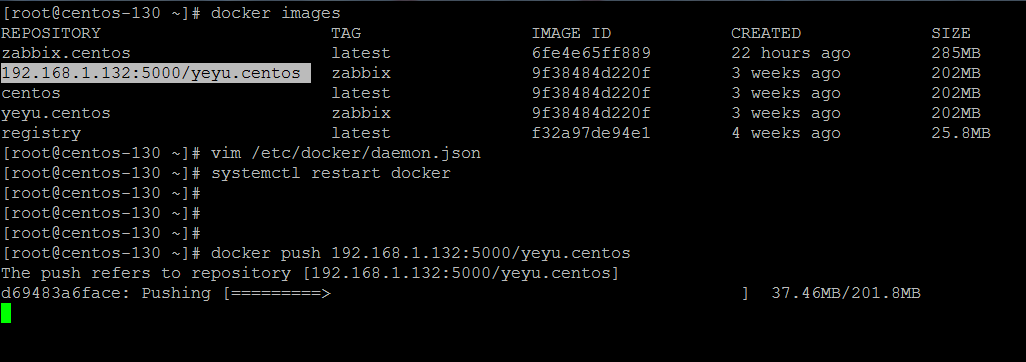
Task: Click the '22 hours ago' created value
Action: [791, 53]
